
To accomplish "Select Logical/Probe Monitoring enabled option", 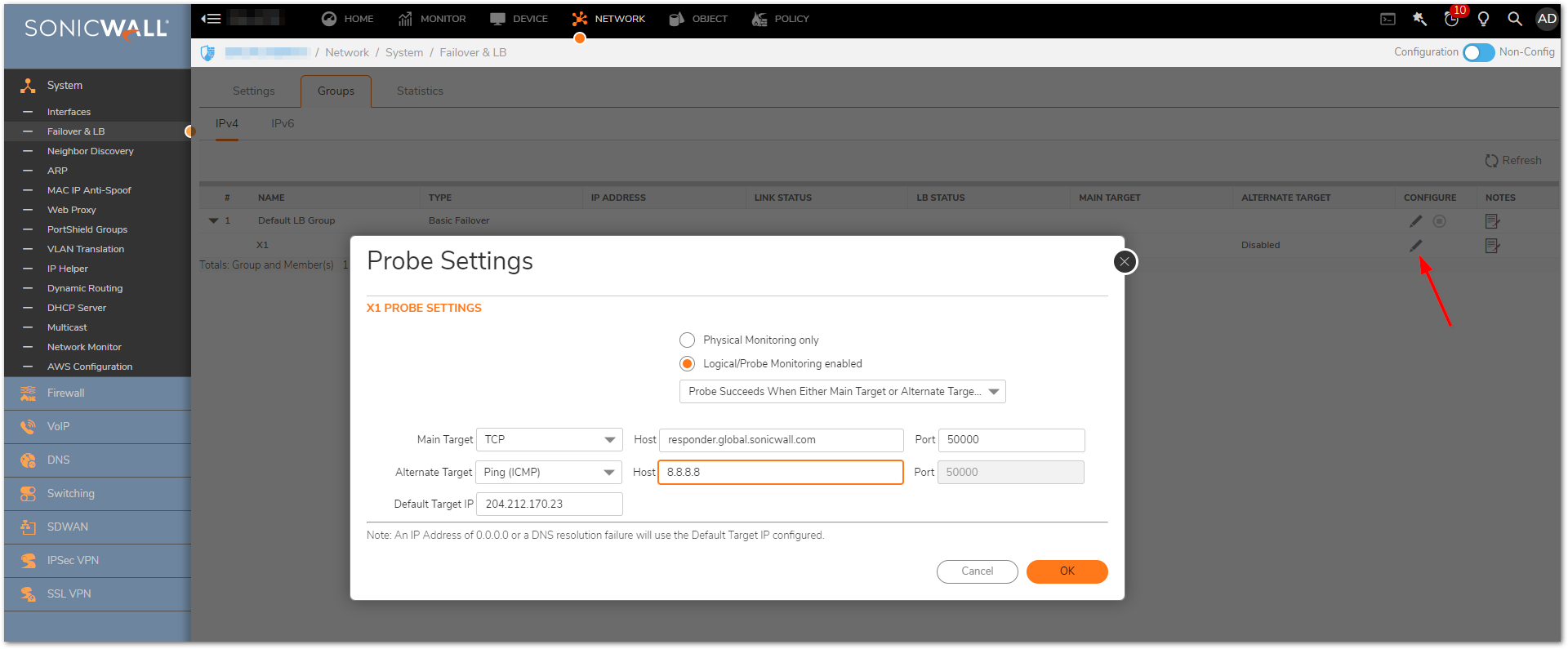I will click(688, 364).
